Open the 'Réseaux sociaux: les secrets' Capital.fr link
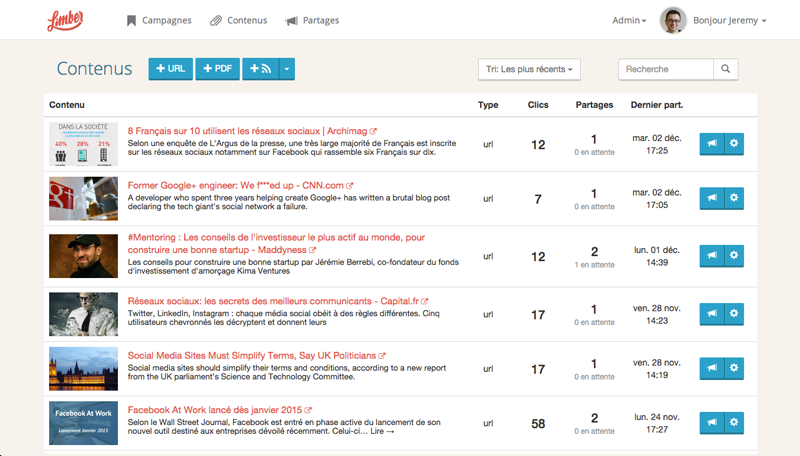The width and height of the screenshot is (800, 456). [x=273, y=301]
